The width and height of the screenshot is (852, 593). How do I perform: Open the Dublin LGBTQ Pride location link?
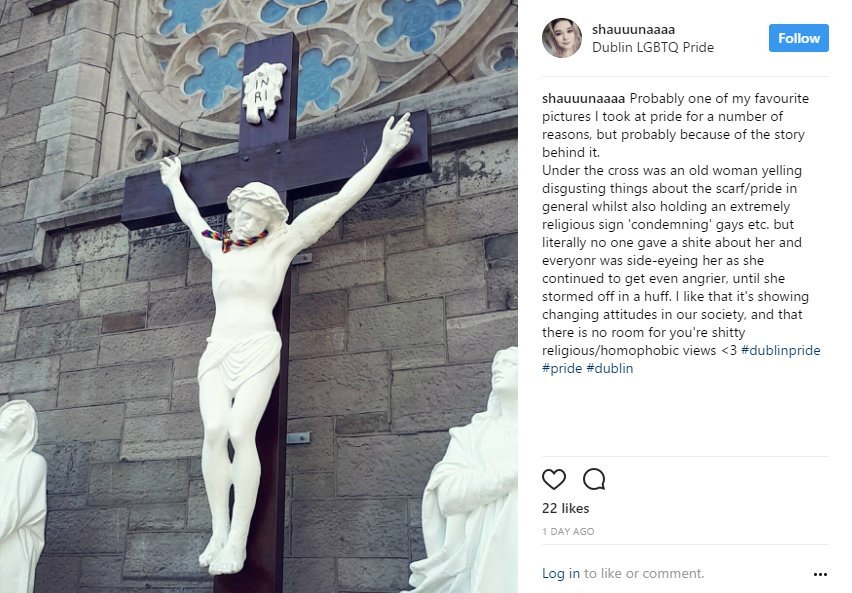point(653,47)
